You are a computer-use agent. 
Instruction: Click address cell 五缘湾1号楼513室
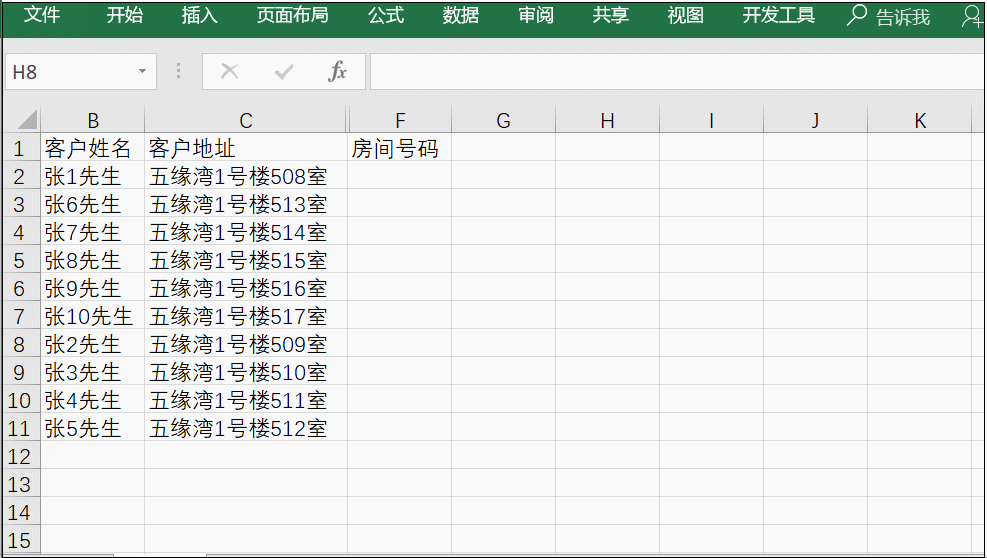coord(245,204)
